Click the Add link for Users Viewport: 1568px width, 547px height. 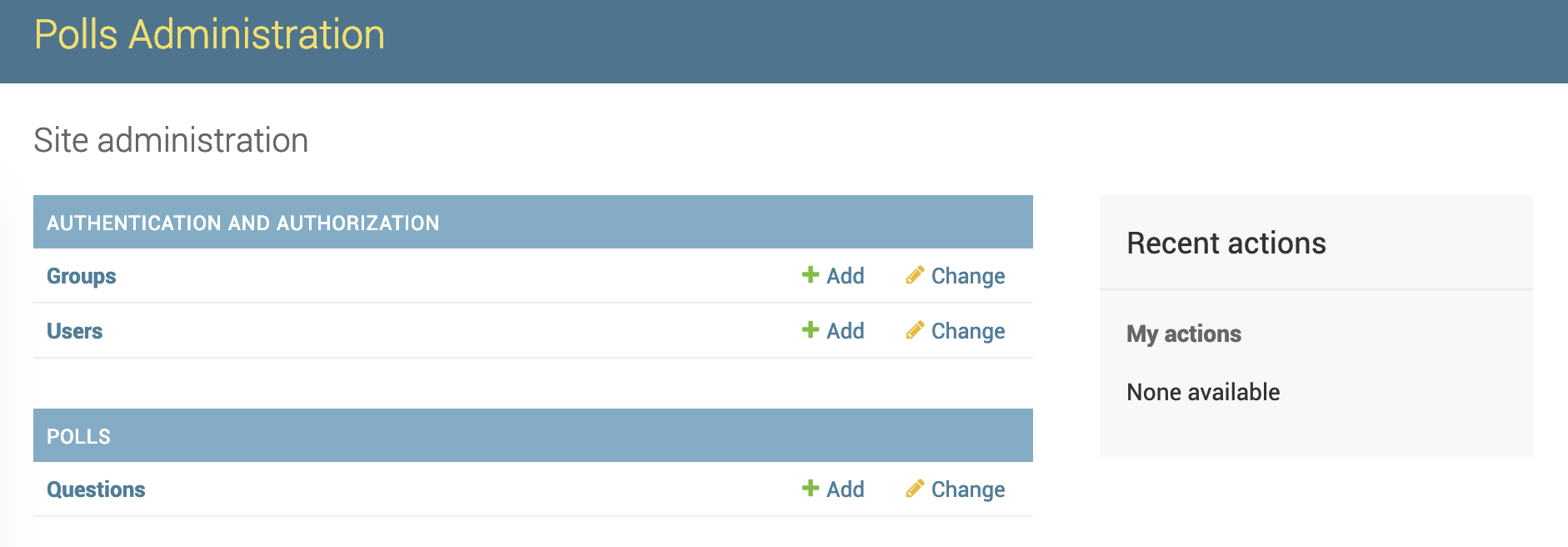[x=845, y=330]
